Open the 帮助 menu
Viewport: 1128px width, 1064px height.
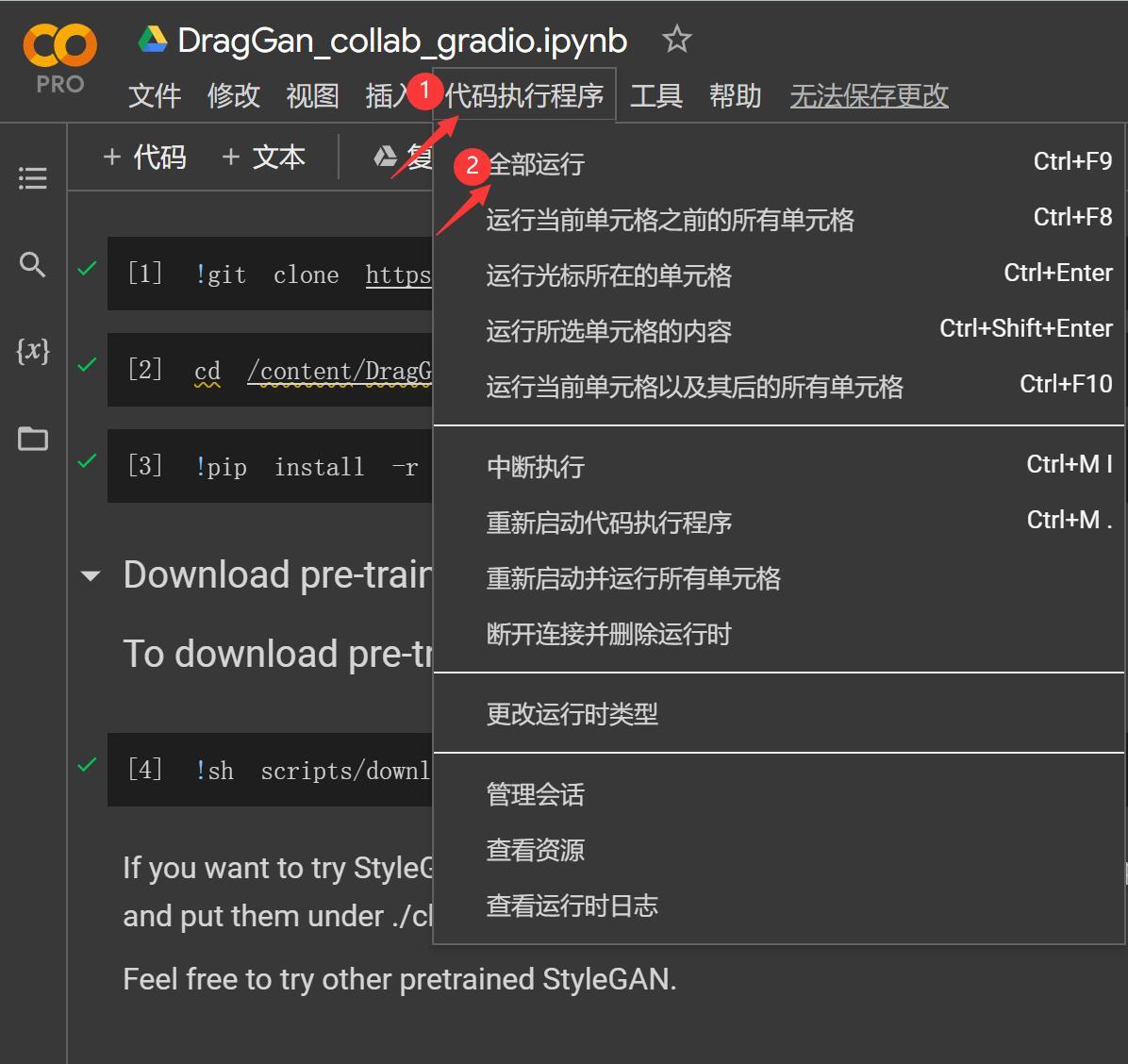pyautogui.click(x=736, y=95)
